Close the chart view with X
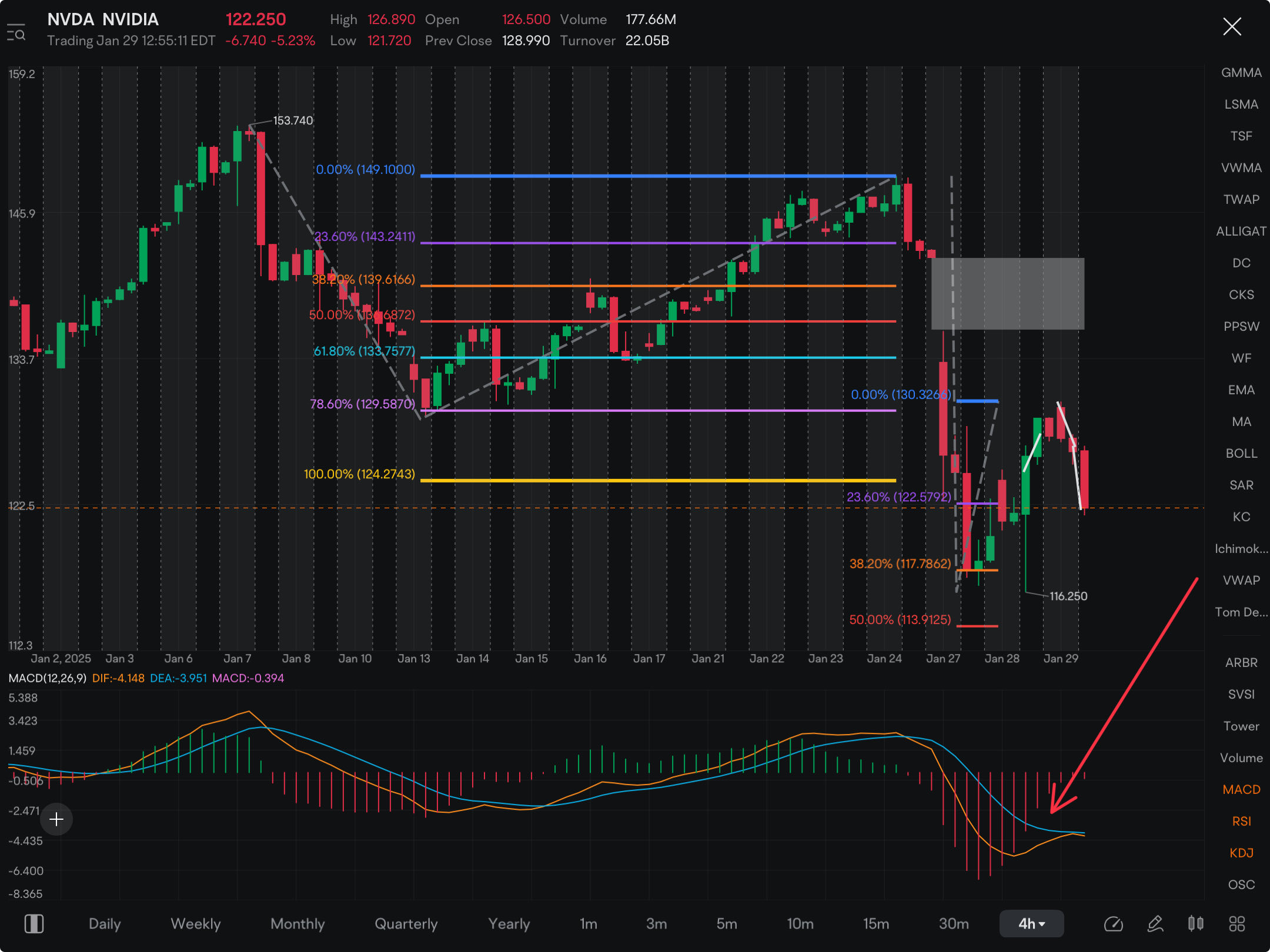Screen dimensions: 1270x952 coord(1232,26)
